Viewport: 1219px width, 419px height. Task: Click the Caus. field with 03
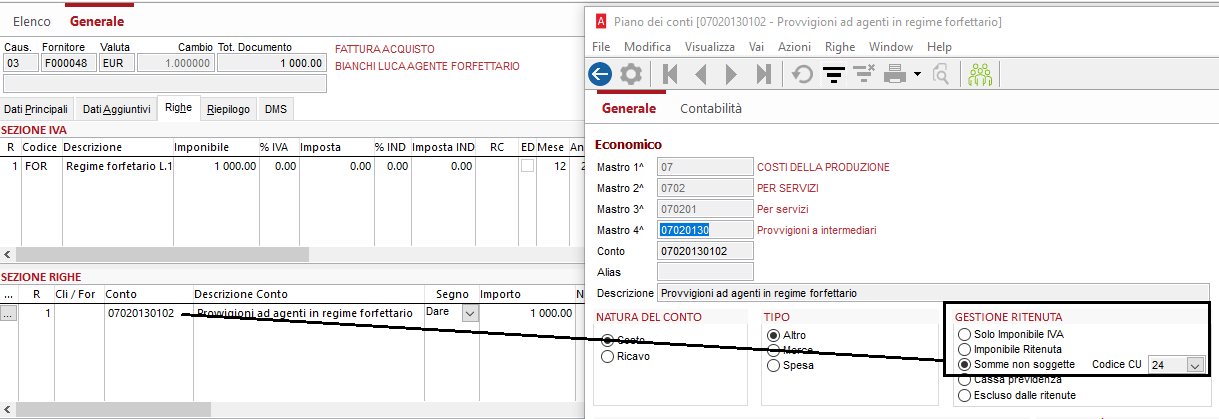tap(20, 63)
